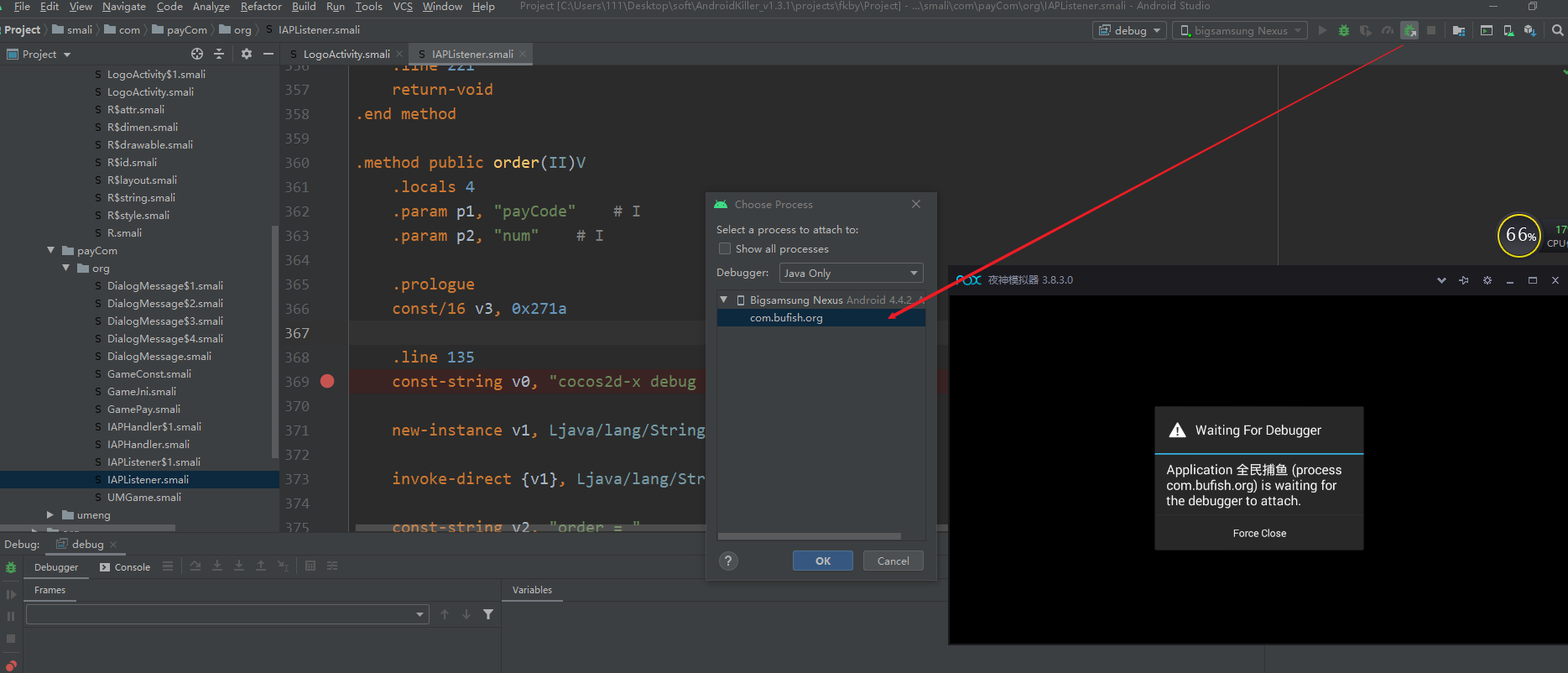Click Step Over icon in debugger toolbar

tap(195, 566)
